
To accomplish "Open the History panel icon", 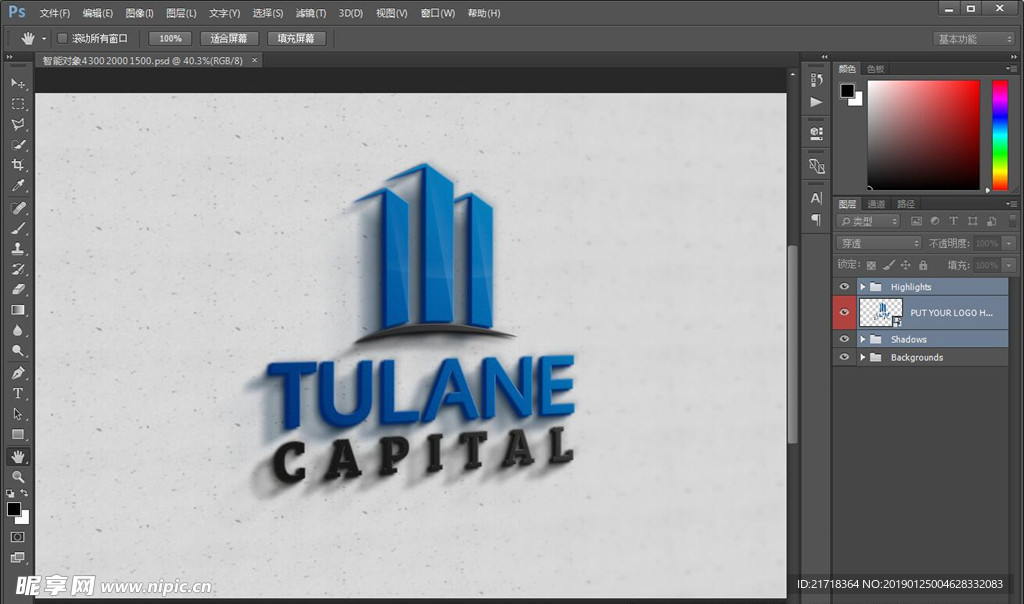I will [816, 80].
